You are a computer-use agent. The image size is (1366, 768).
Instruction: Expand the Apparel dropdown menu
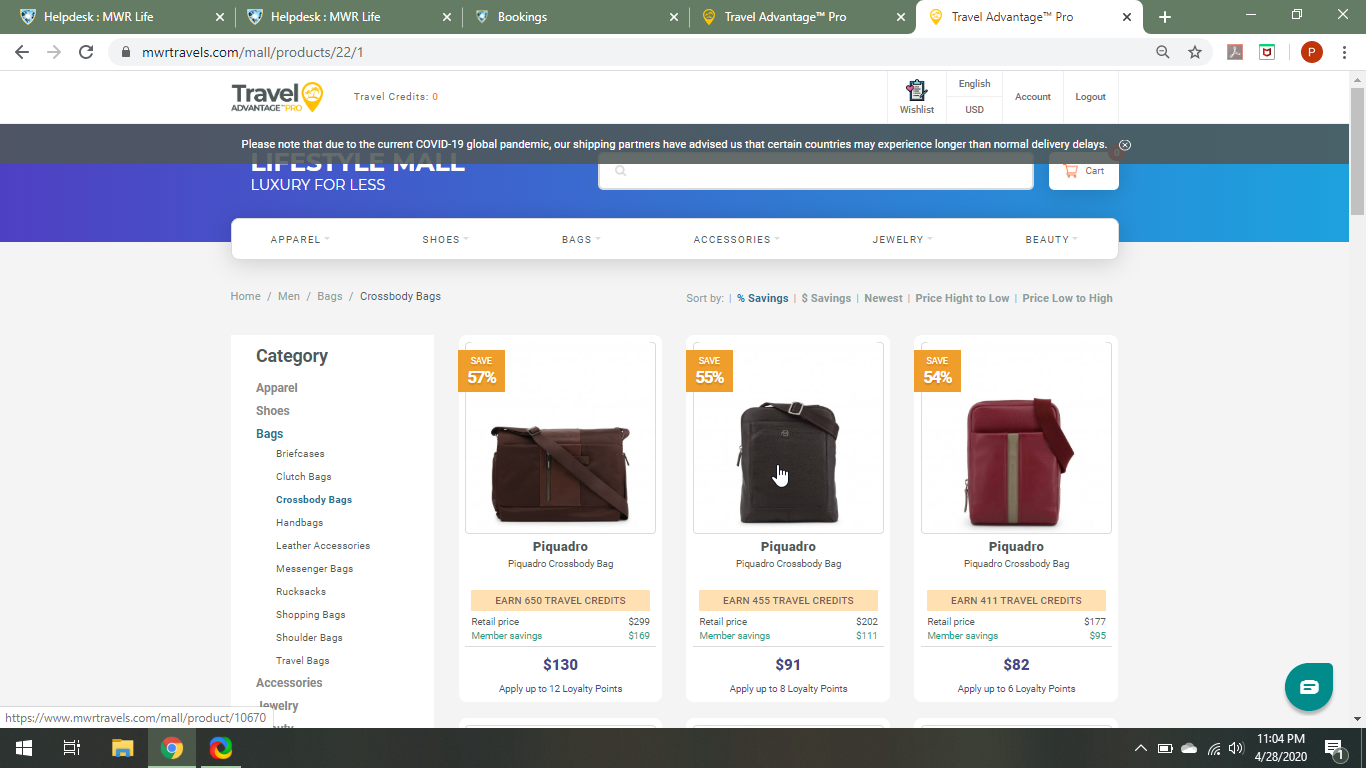300,240
